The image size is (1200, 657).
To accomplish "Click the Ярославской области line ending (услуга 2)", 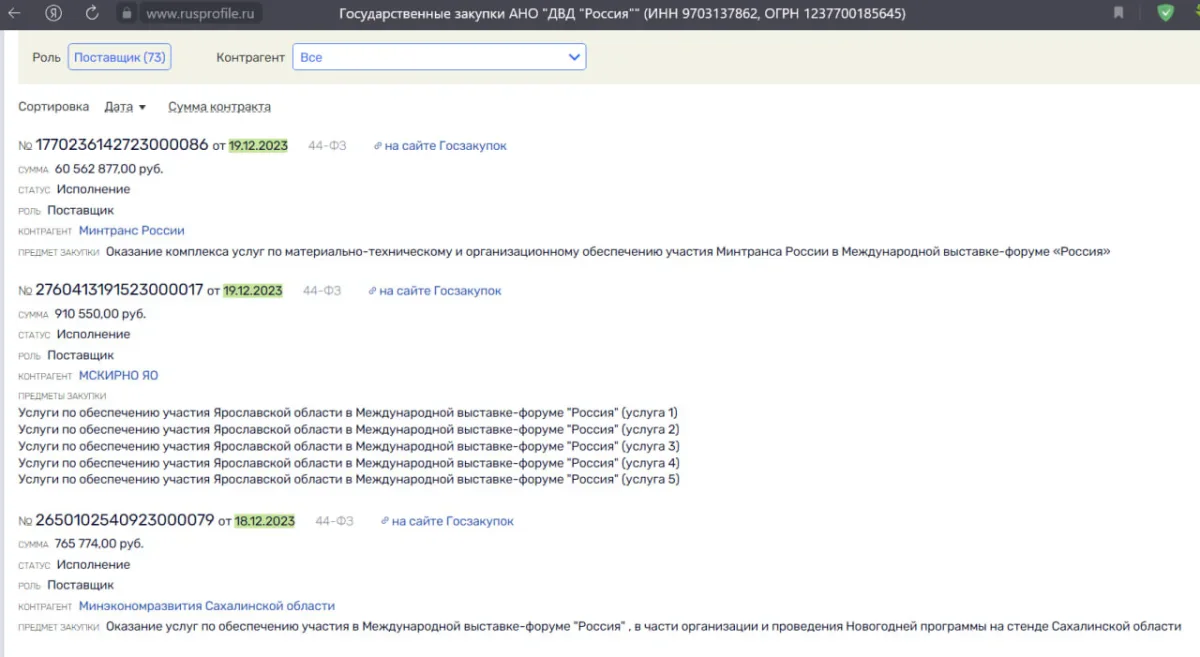I will (x=349, y=430).
